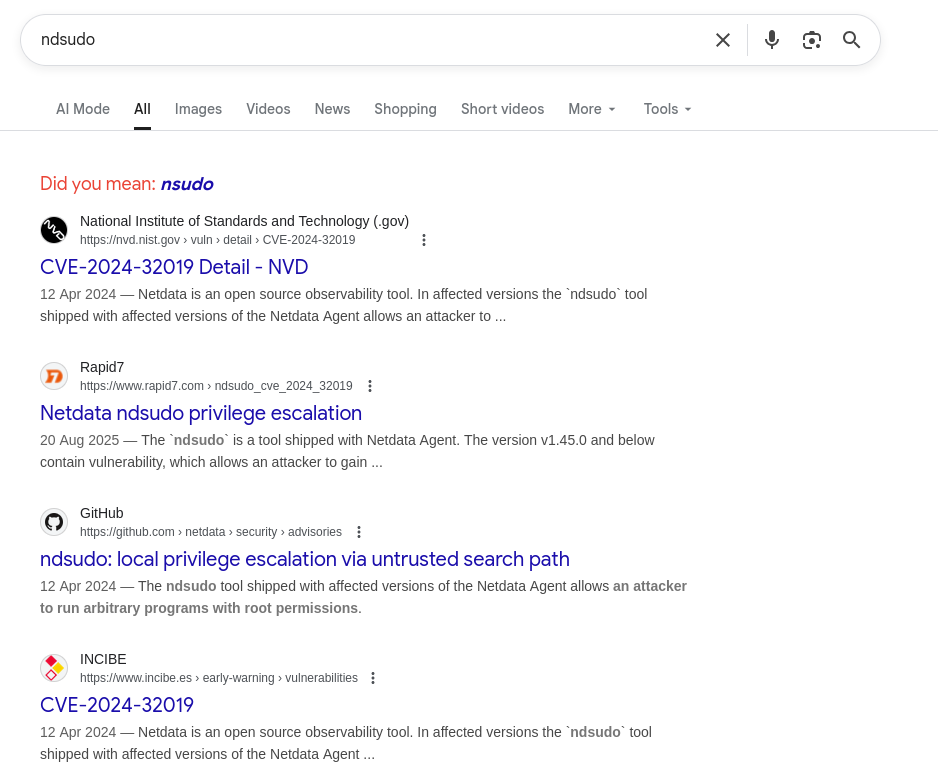Click the 'Rapid7' source name
This screenshot has height=771, width=938.
102,367
